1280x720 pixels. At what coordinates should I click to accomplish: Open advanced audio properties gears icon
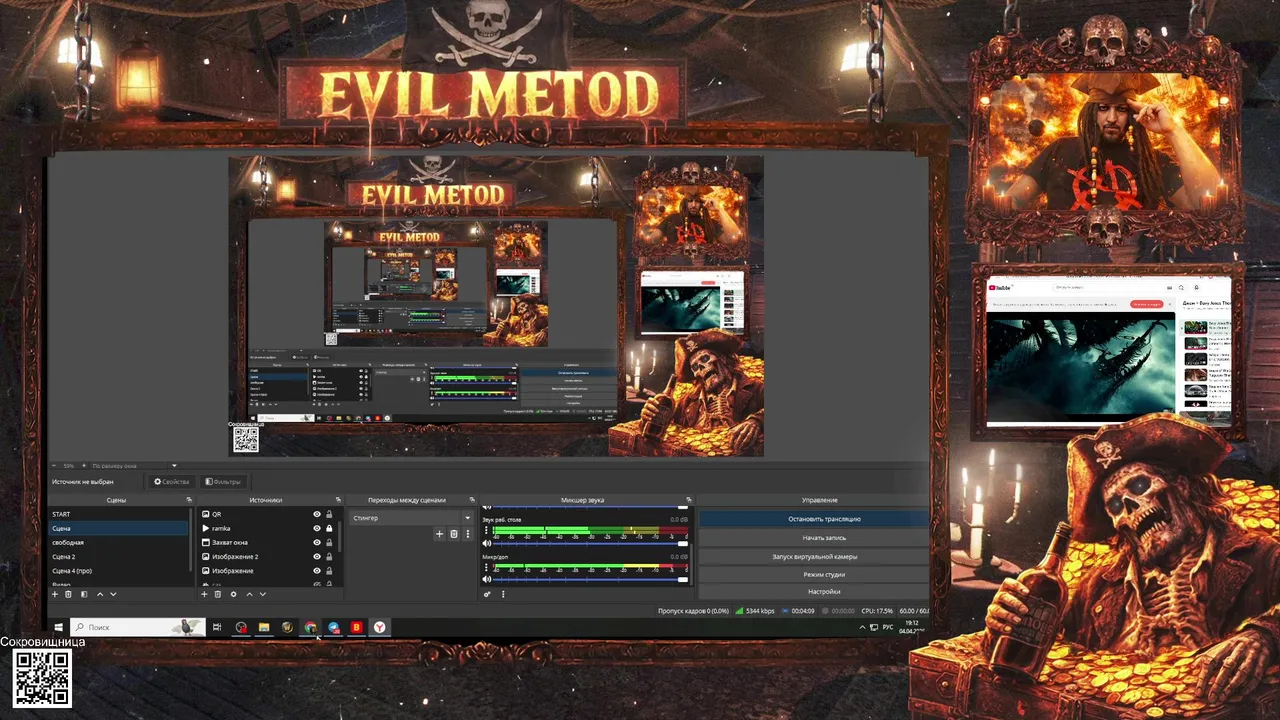[x=487, y=594]
